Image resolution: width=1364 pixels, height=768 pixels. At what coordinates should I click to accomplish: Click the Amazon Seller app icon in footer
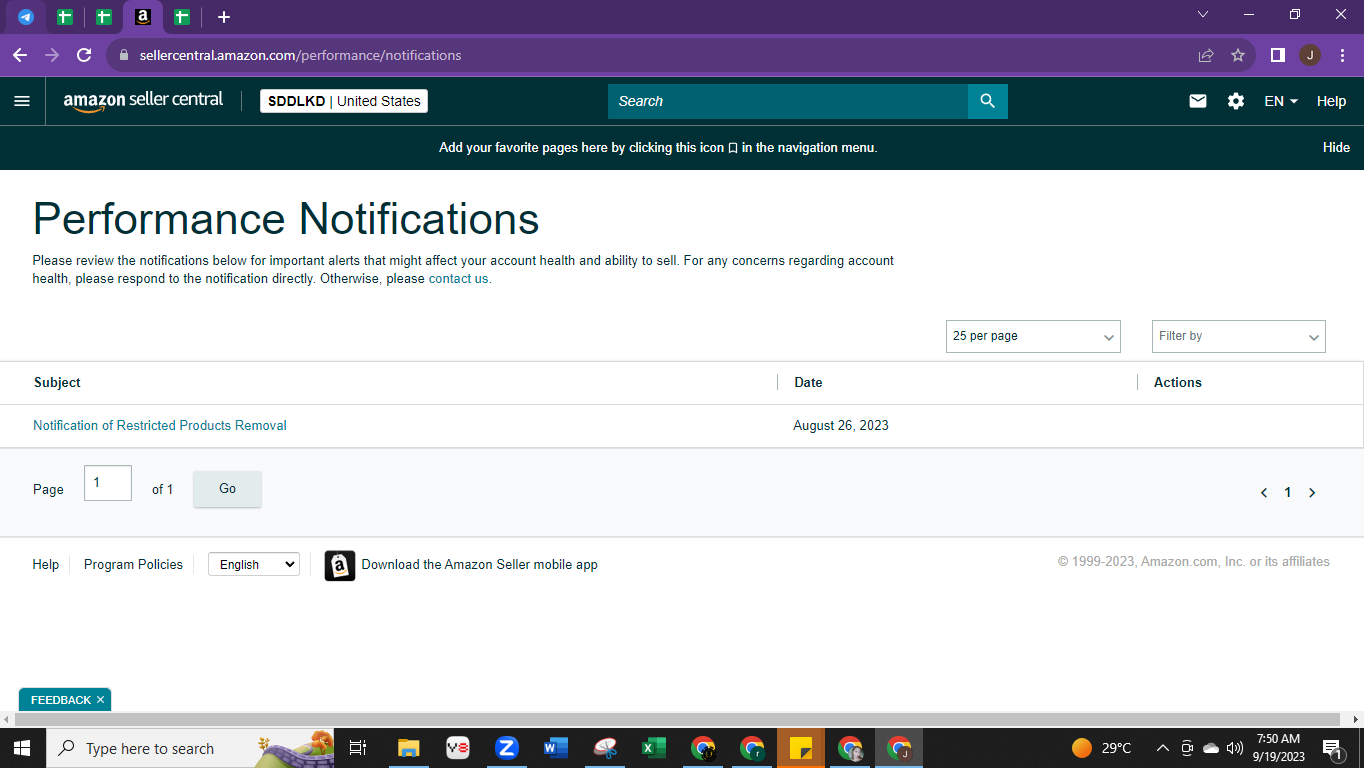pos(340,565)
